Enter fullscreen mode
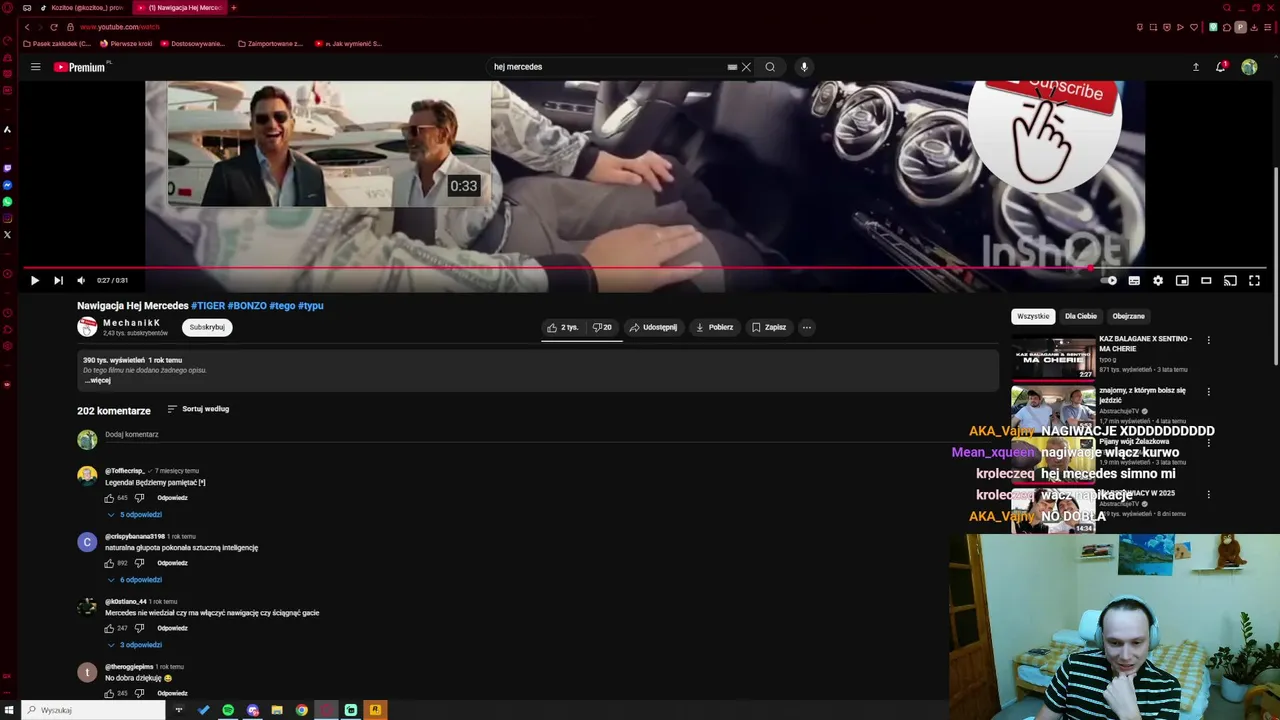 (x=1254, y=281)
